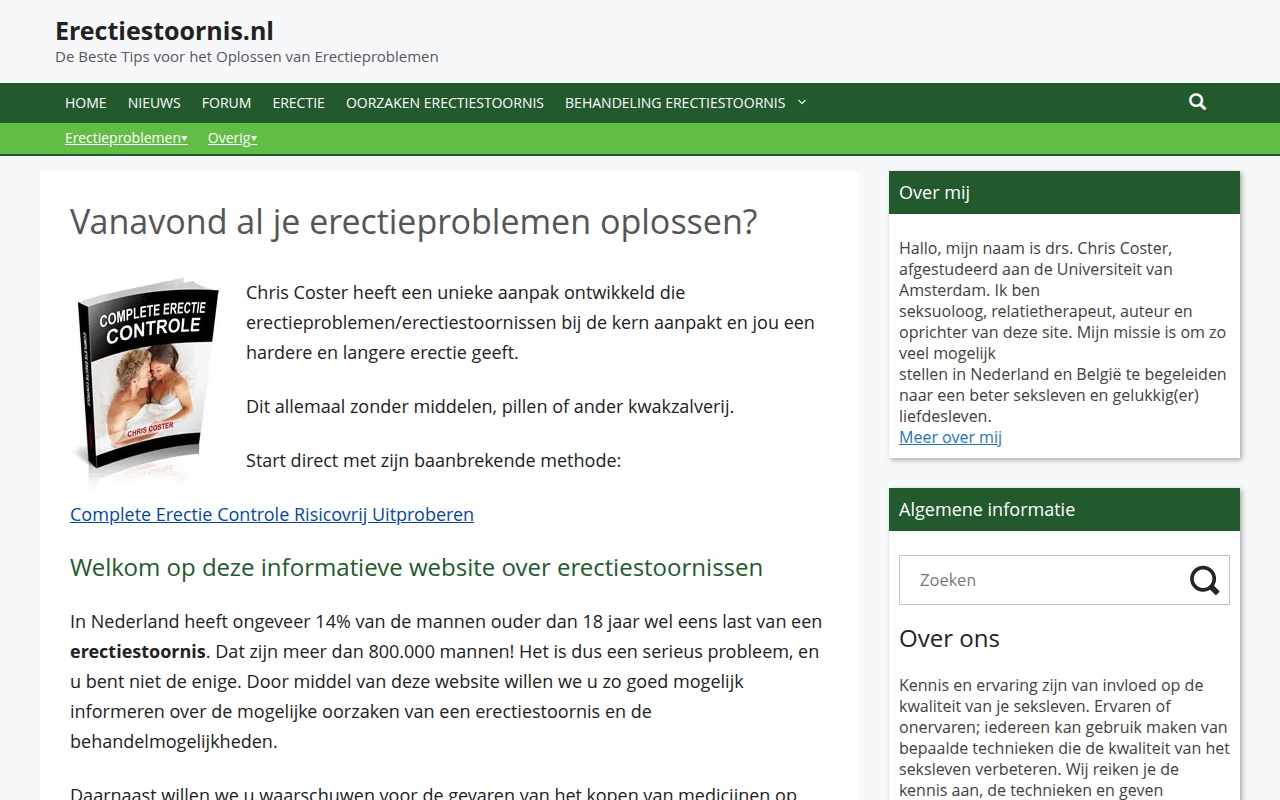Open the Overig dropdown in green bar
1280x800 pixels.
click(x=232, y=138)
